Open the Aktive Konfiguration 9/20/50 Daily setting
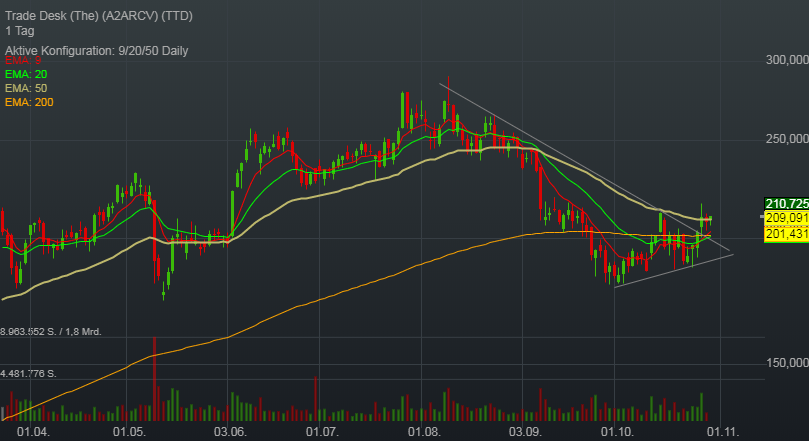The image size is (809, 441). pos(110,50)
